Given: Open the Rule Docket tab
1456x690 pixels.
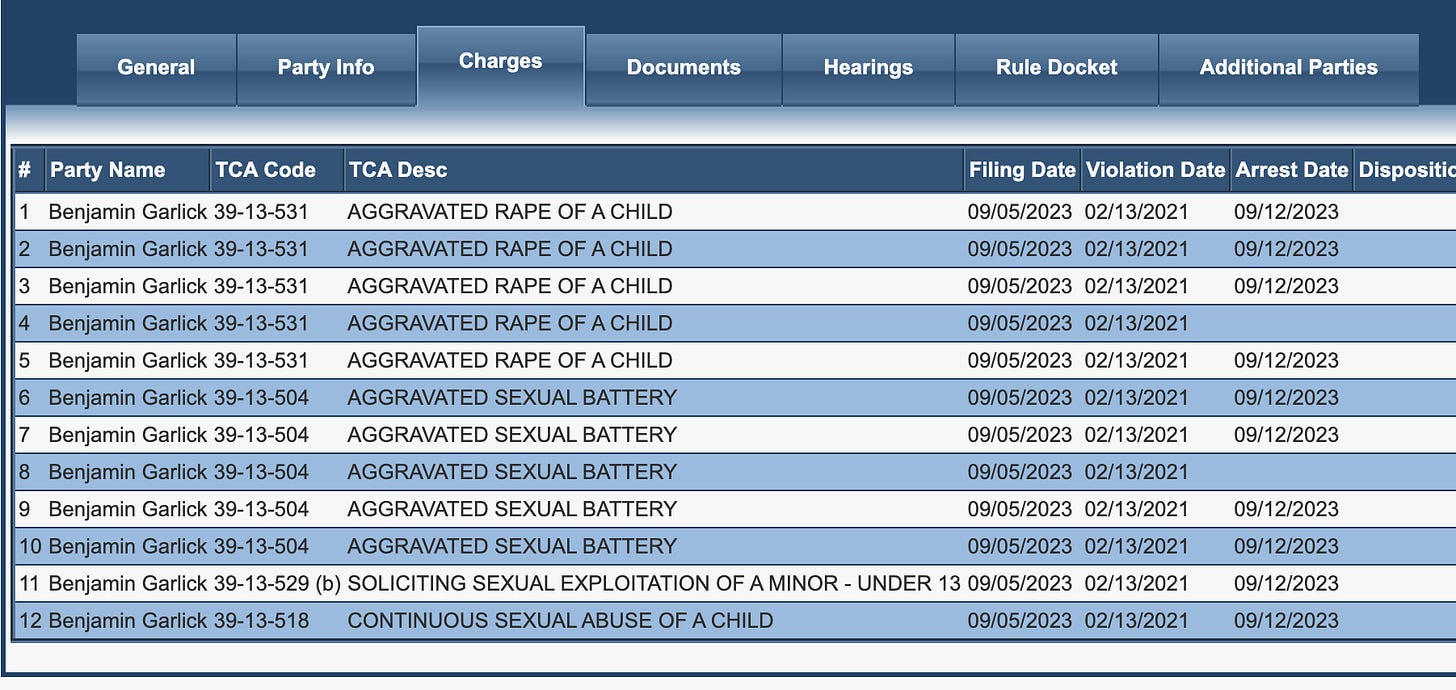Looking at the screenshot, I should 1057,69.
